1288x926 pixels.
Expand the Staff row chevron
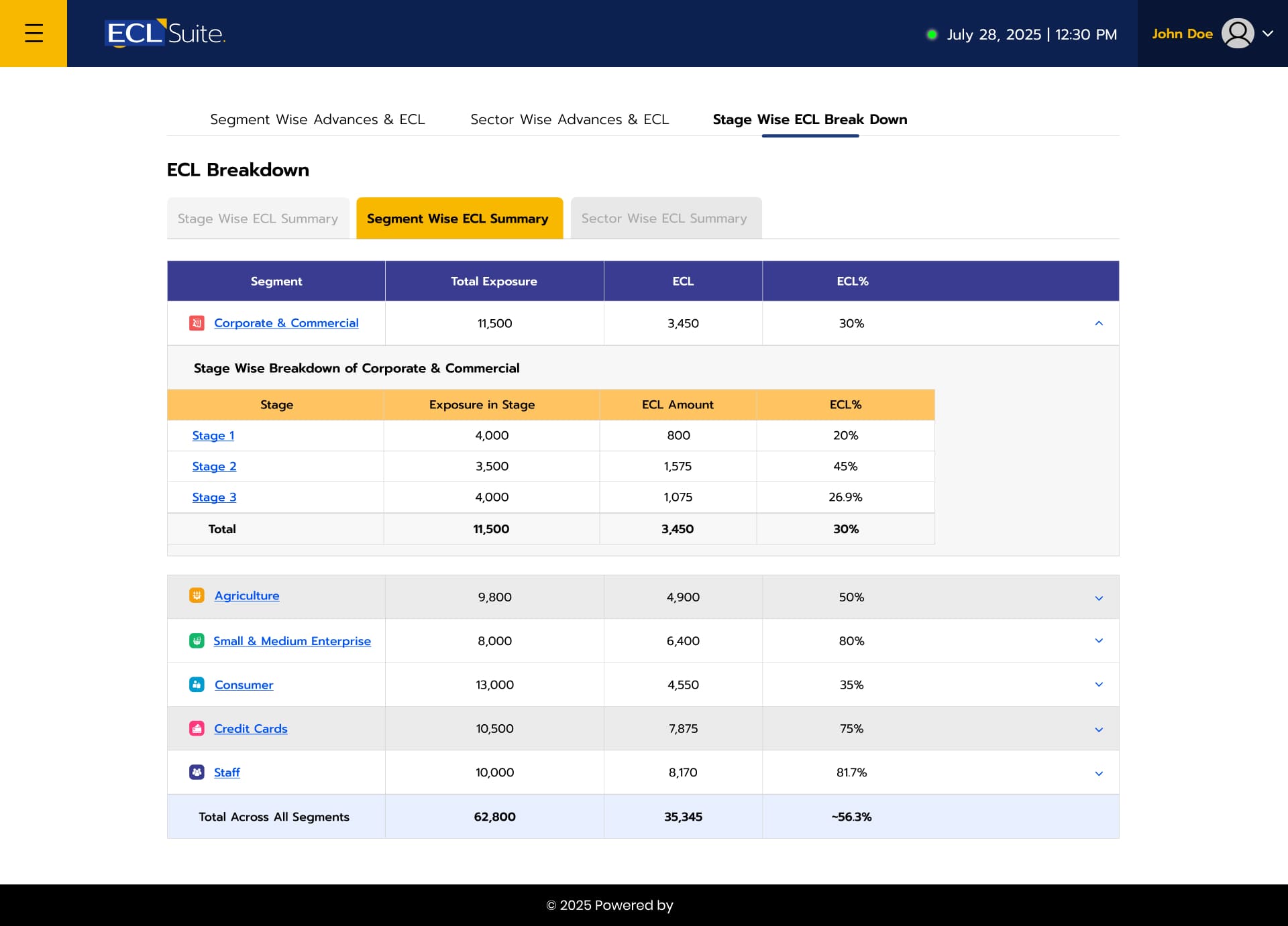pos(1099,773)
